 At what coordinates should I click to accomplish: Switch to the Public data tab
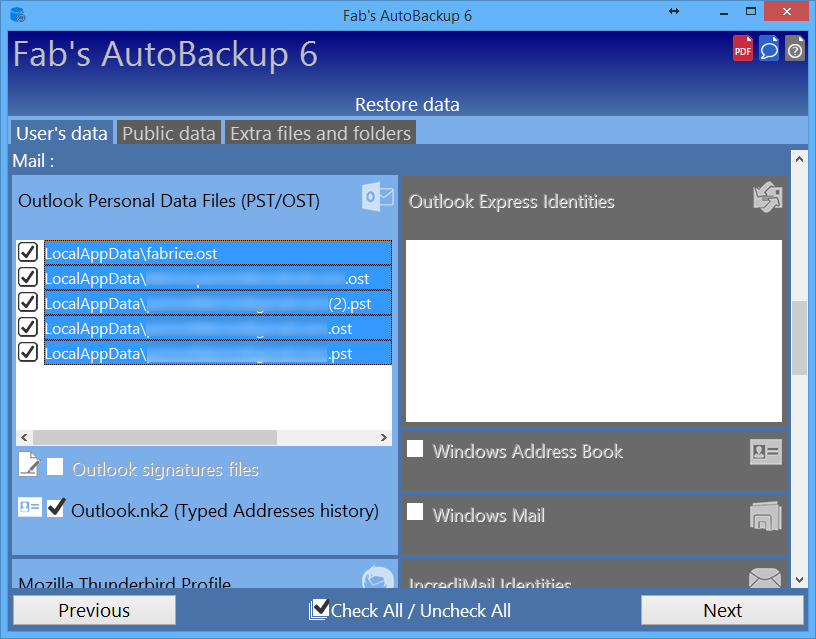coord(169,133)
